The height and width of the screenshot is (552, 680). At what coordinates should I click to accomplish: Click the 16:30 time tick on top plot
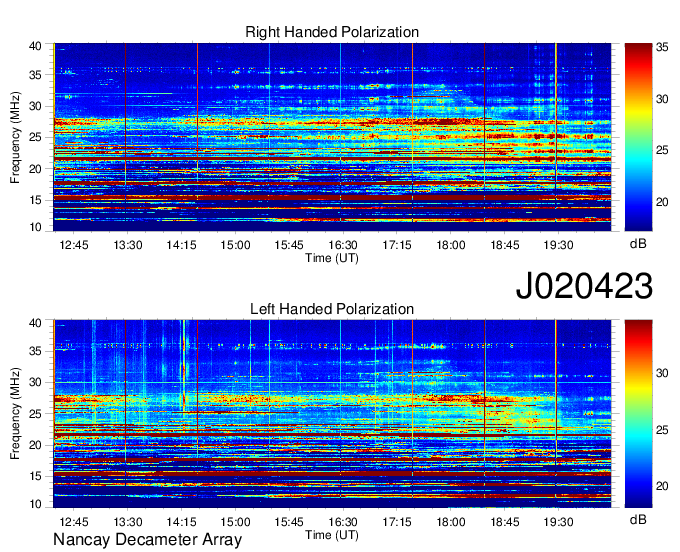click(x=343, y=245)
